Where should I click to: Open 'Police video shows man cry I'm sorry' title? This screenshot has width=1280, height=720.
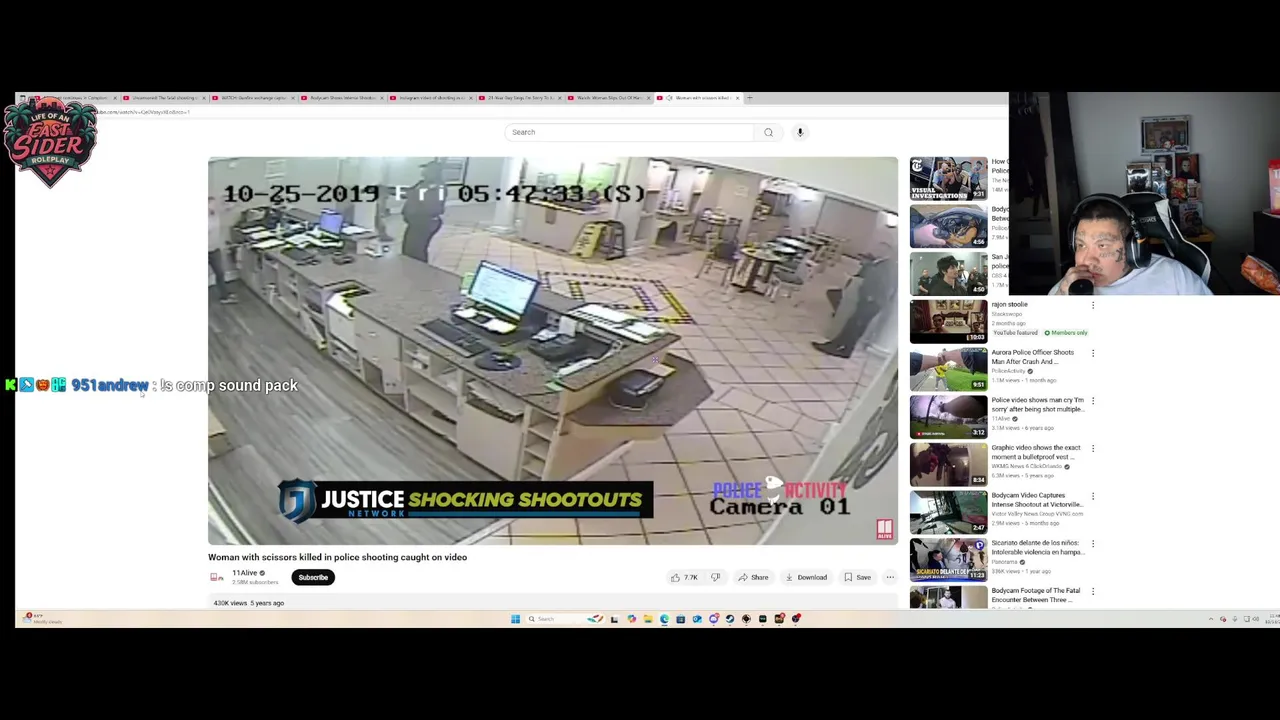point(1037,405)
